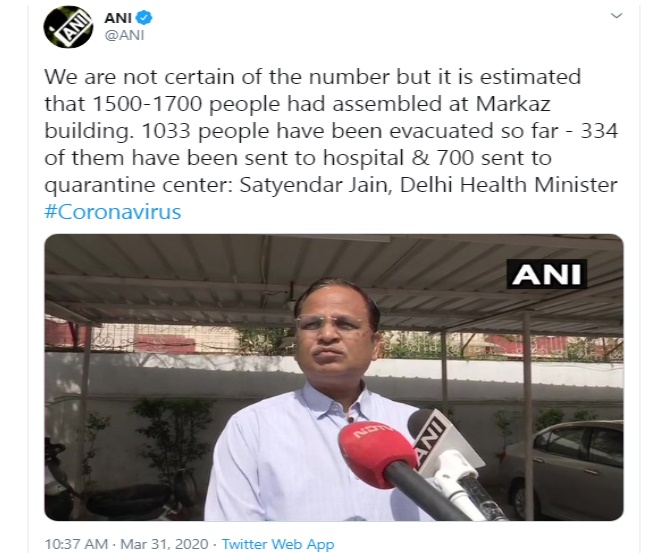This screenshot has height=553, width=650.
Task: Open the 10:37 AM Mar 31, 2020 timestamp
Action: pos(126,544)
